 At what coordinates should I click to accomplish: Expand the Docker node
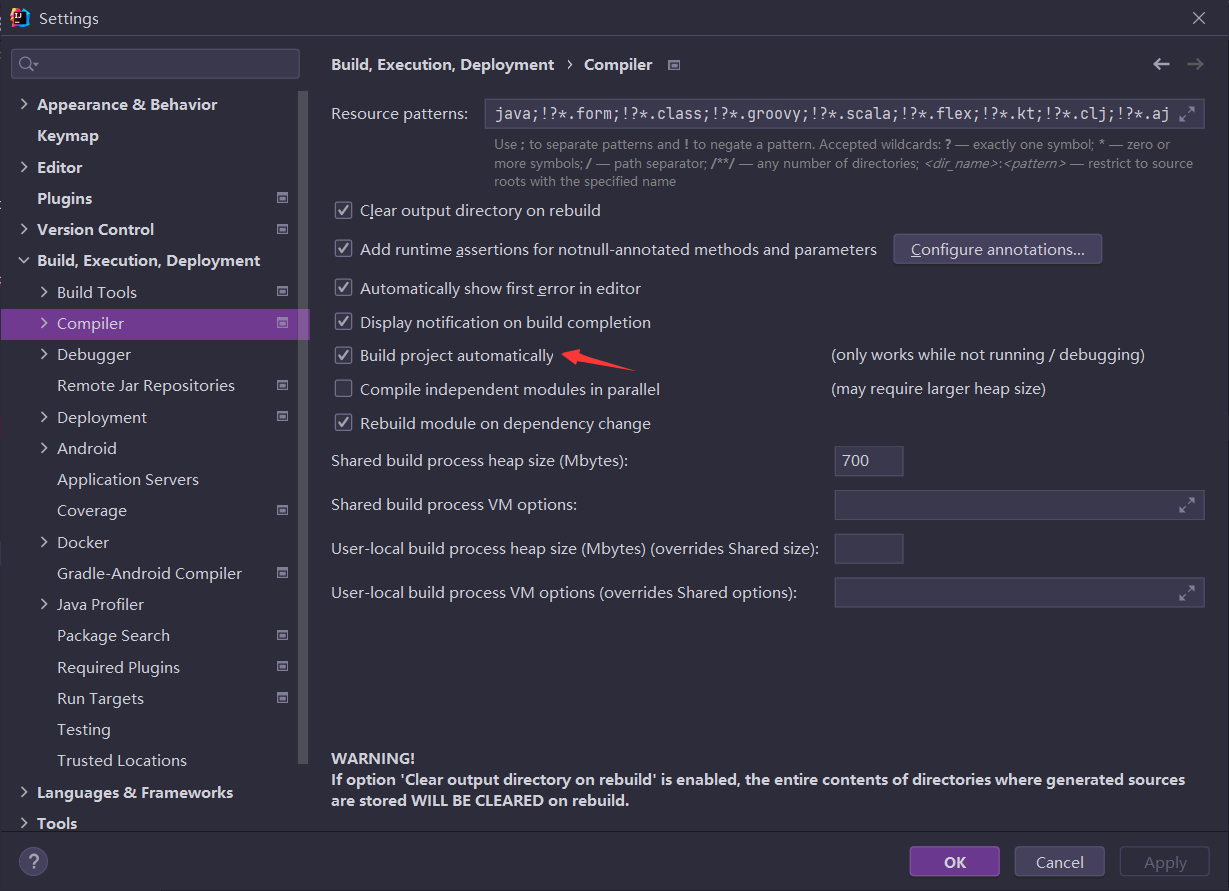coord(44,542)
